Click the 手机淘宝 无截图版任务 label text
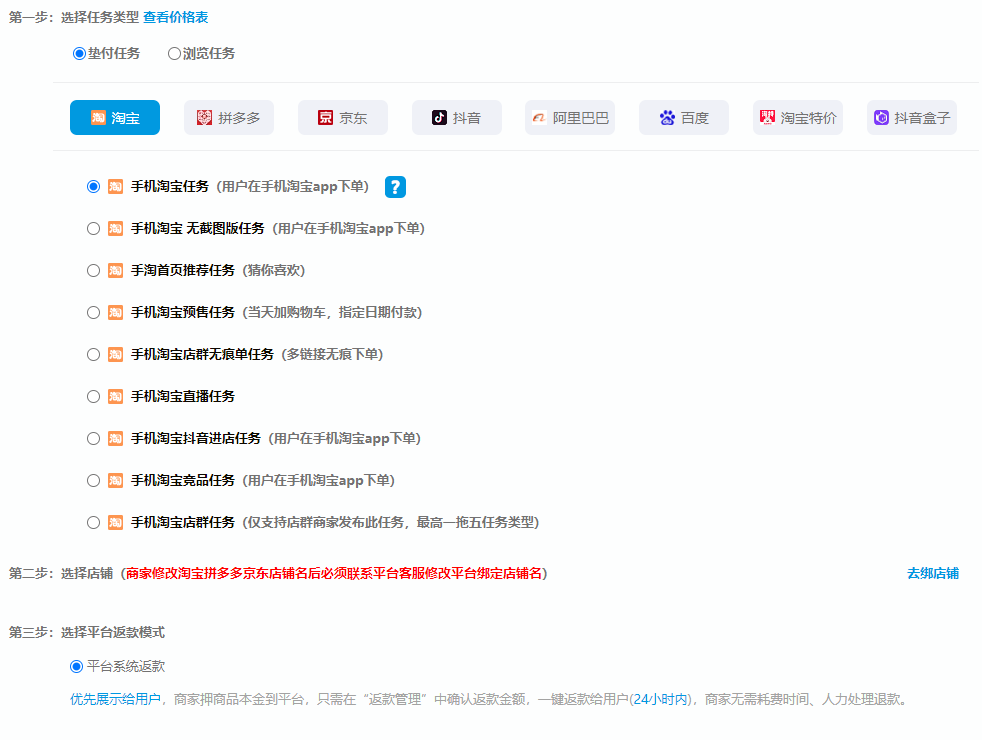982x740 pixels. coord(197,229)
